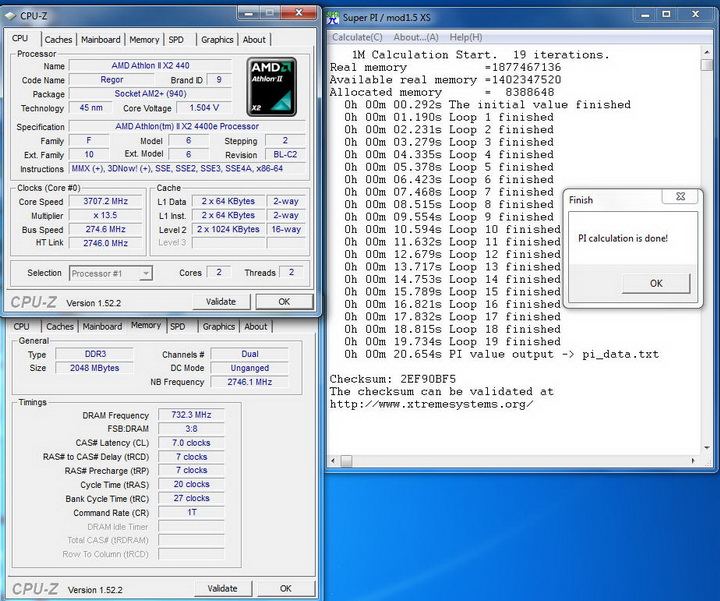Click OK button in the lower CPU-Z window
Image resolution: width=720 pixels, height=601 pixels.
point(284,589)
